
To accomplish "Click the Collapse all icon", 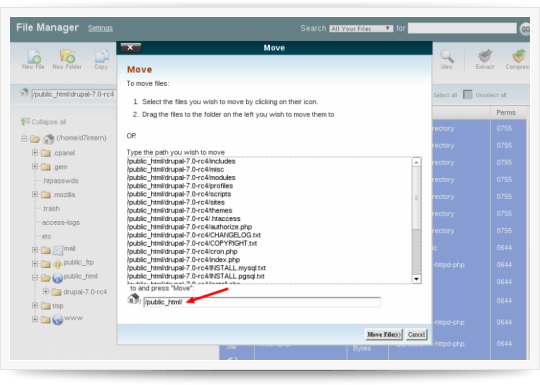I will click(x=25, y=122).
